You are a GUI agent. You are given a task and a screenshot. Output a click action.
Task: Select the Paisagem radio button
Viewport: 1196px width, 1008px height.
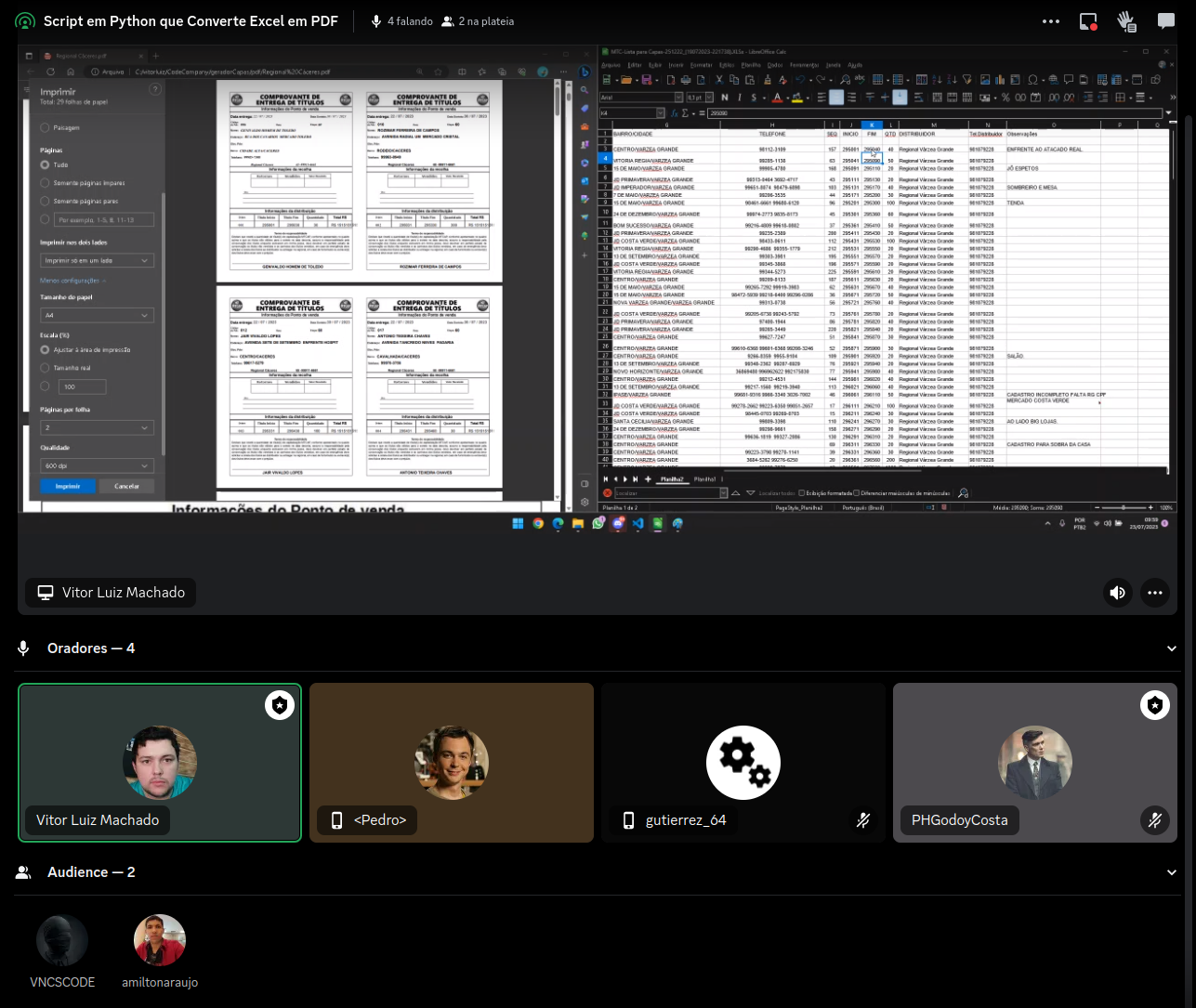tap(46, 127)
